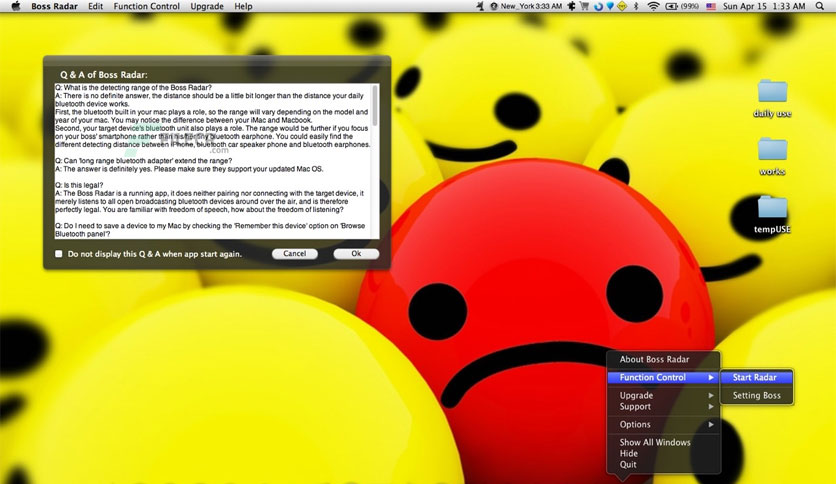The width and height of the screenshot is (836, 484).
Task: Open the Boss Radar application menu
Action: 54,6
